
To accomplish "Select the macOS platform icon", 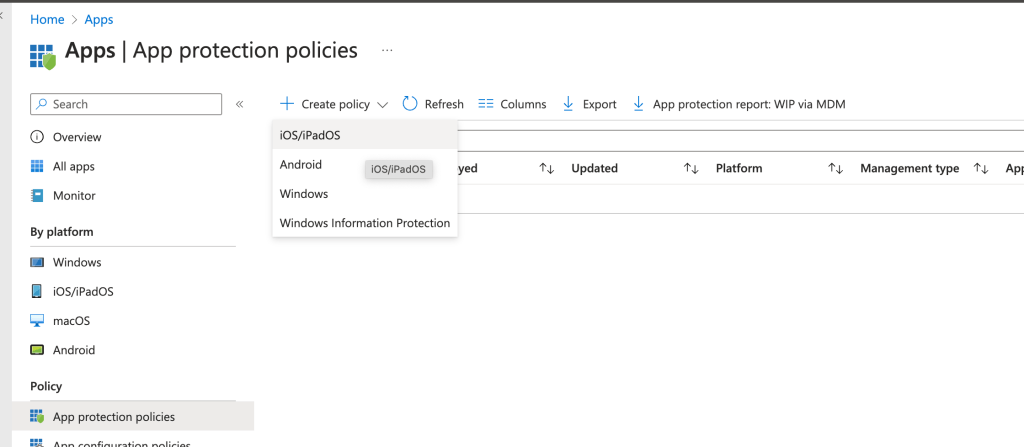I will click(x=37, y=321).
